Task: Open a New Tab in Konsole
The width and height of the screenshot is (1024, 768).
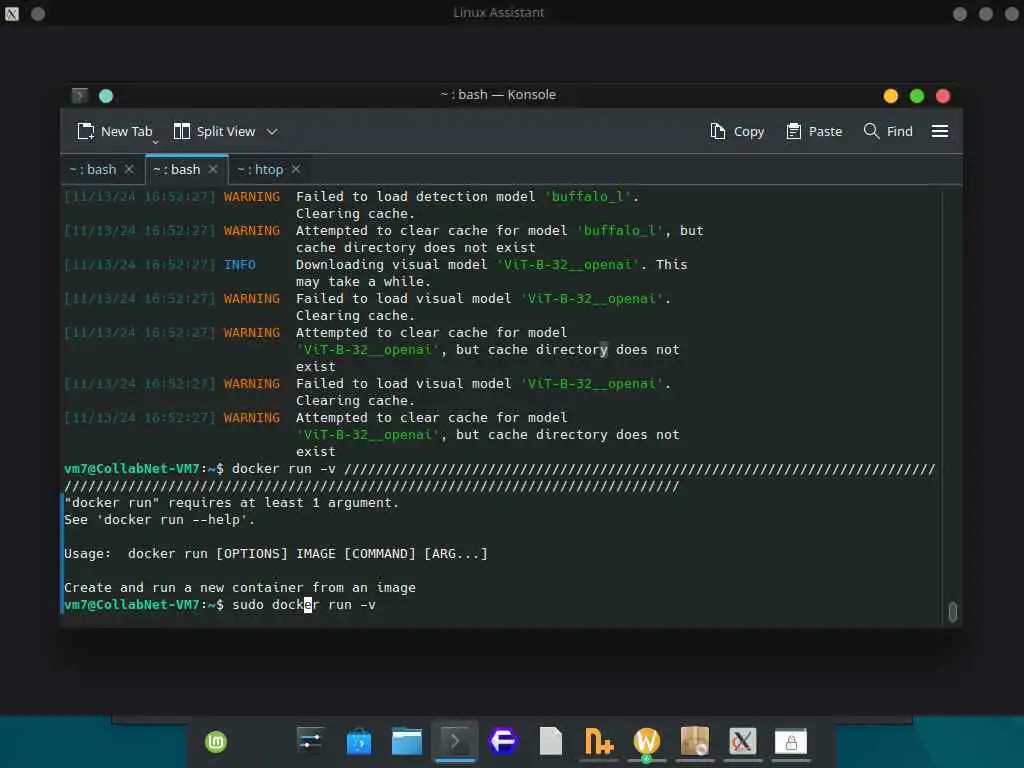Action: pyautogui.click(x=114, y=131)
